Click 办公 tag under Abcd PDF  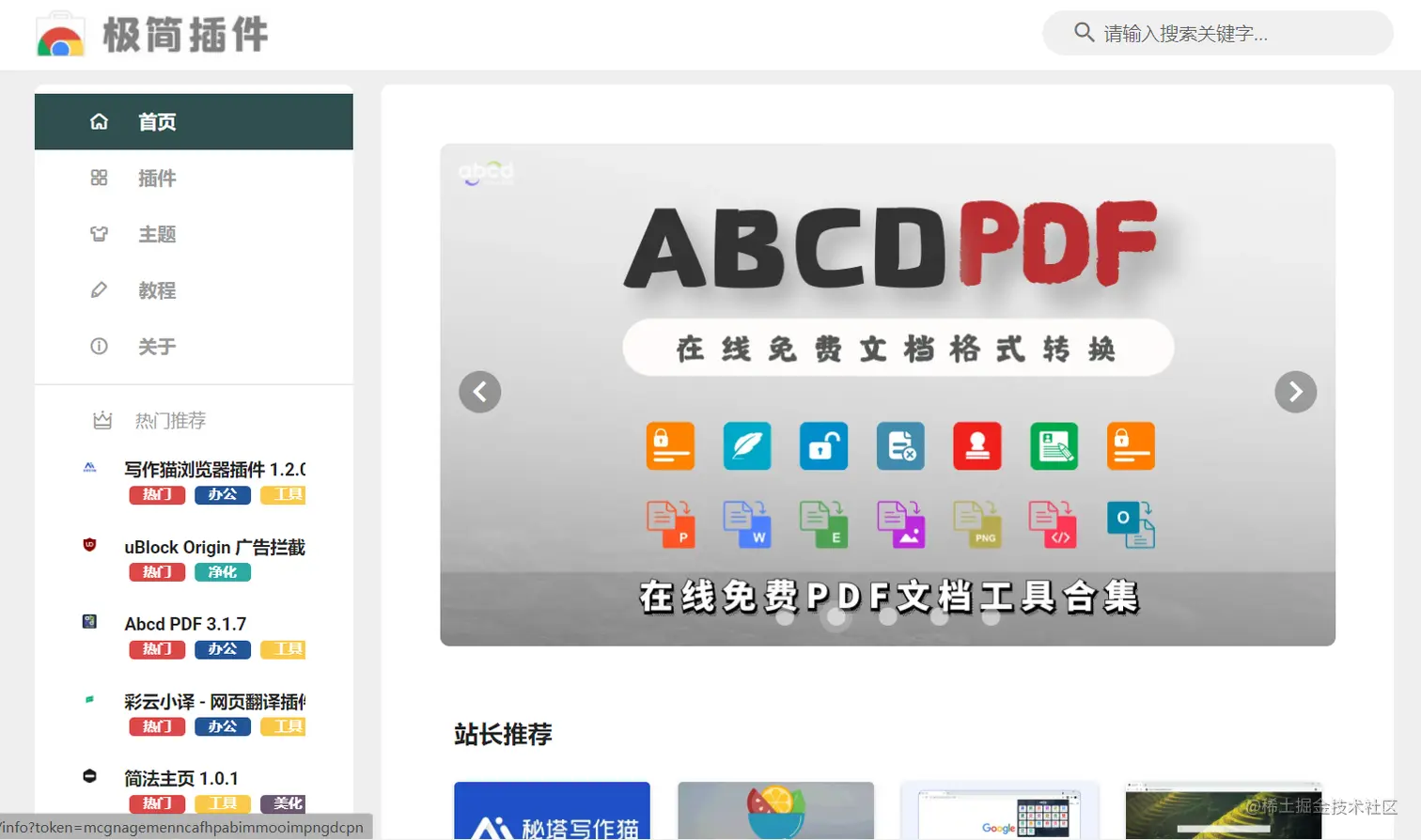223,648
